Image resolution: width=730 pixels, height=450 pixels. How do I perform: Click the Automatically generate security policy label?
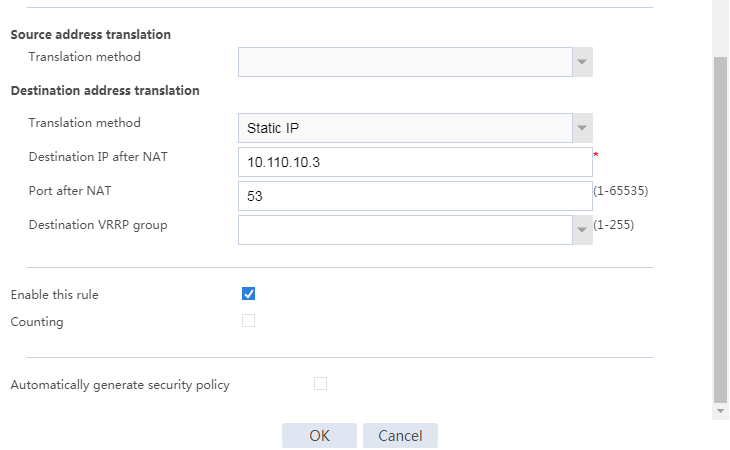(120, 385)
